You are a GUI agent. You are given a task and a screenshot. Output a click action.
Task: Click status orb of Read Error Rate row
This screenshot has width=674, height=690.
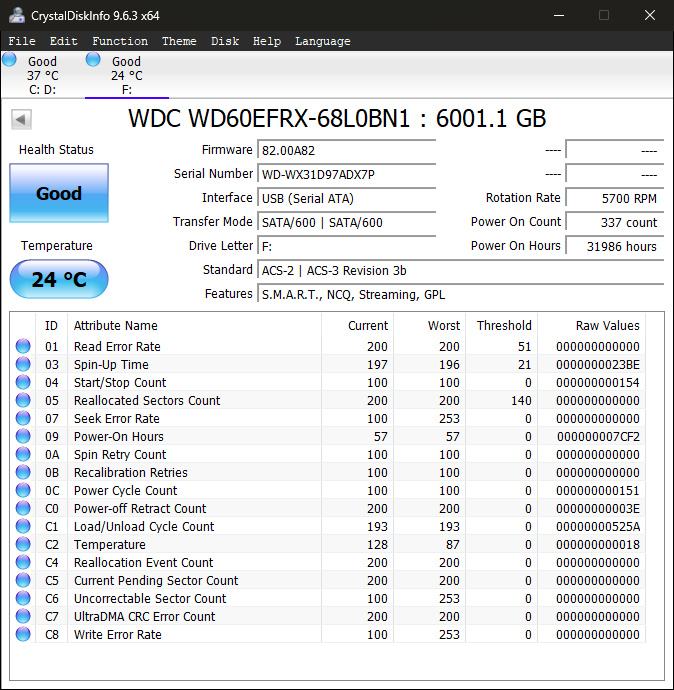(x=23, y=346)
